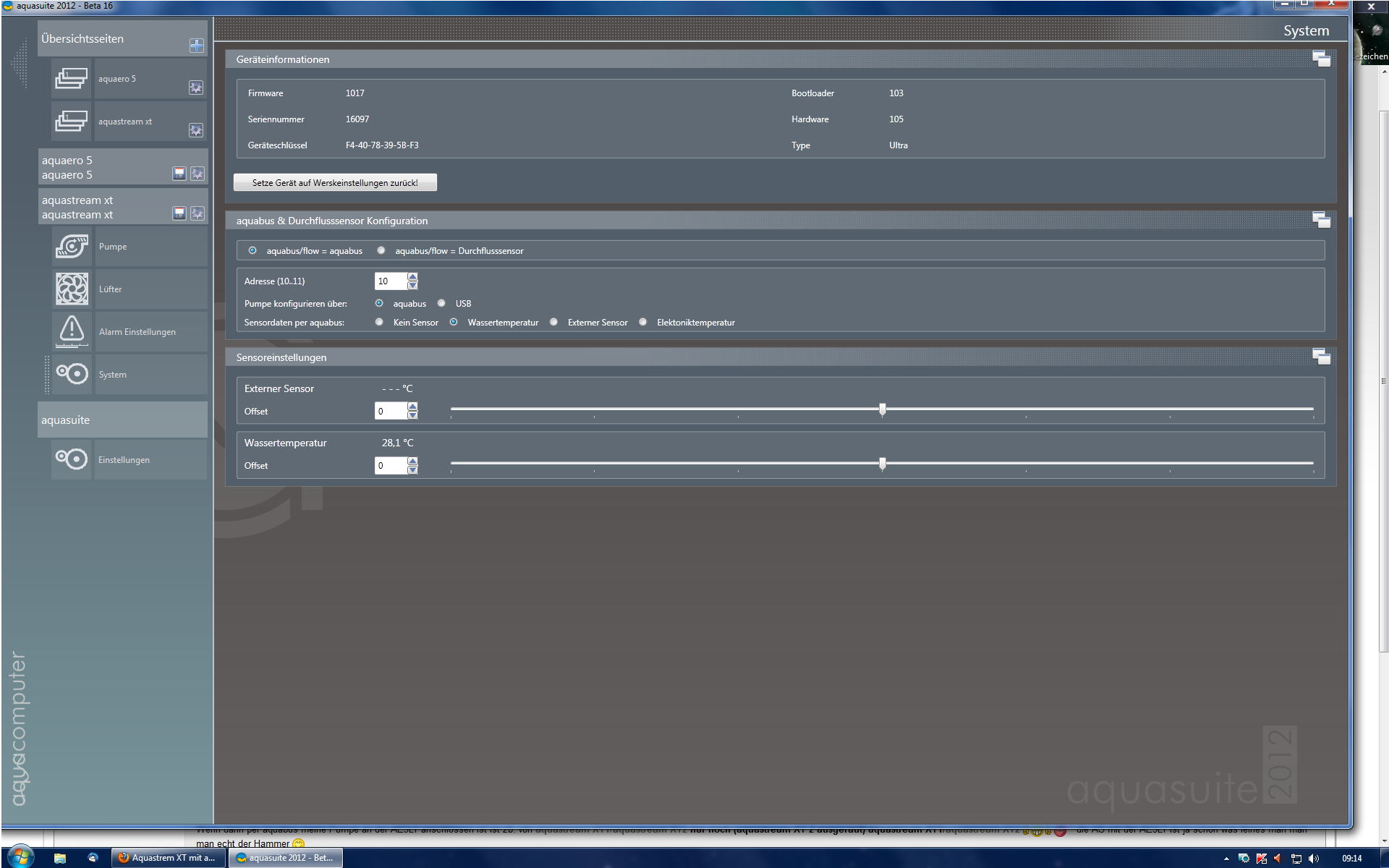Screen dimensions: 1389x868
Task: Set pump configuration to USB
Action: [x=441, y=304]
